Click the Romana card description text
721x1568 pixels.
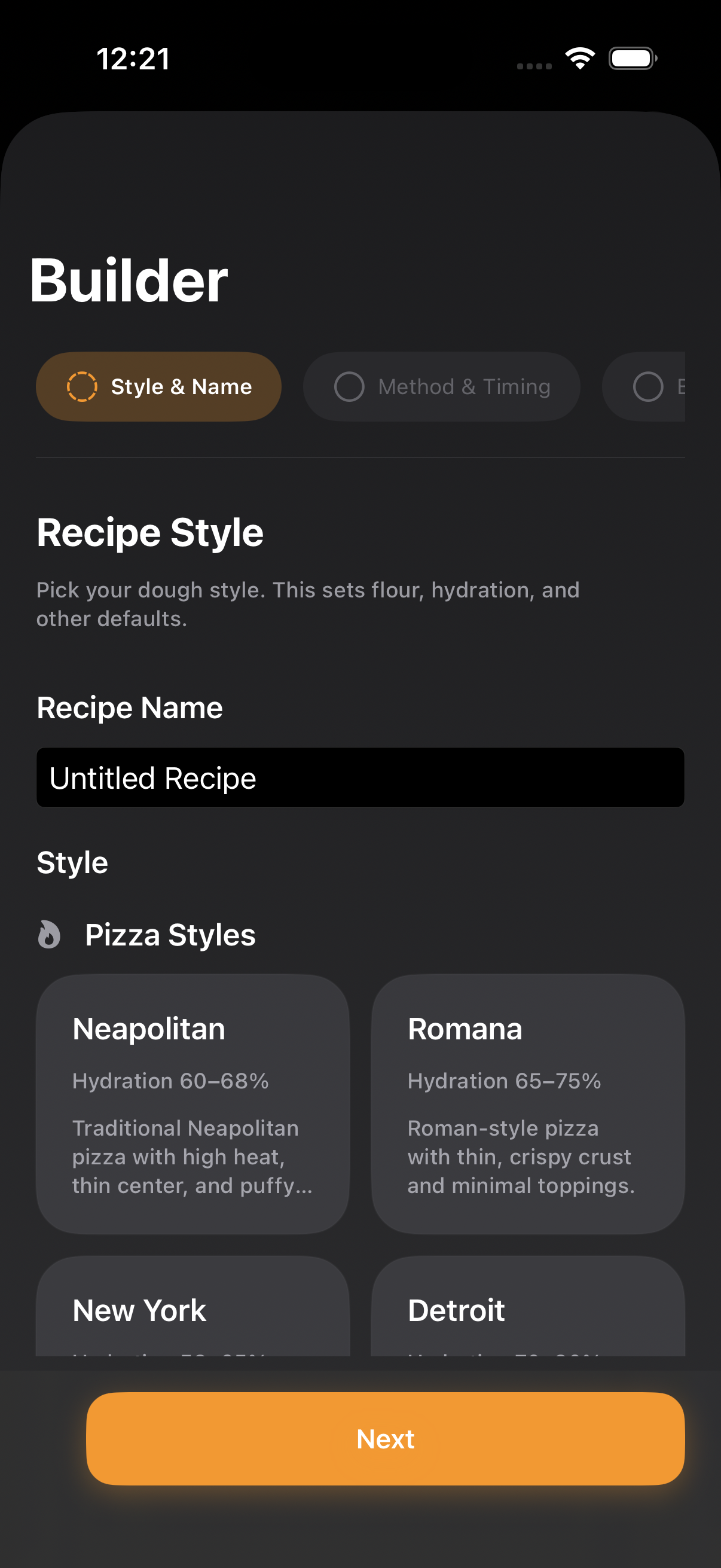click(521, 1156)
